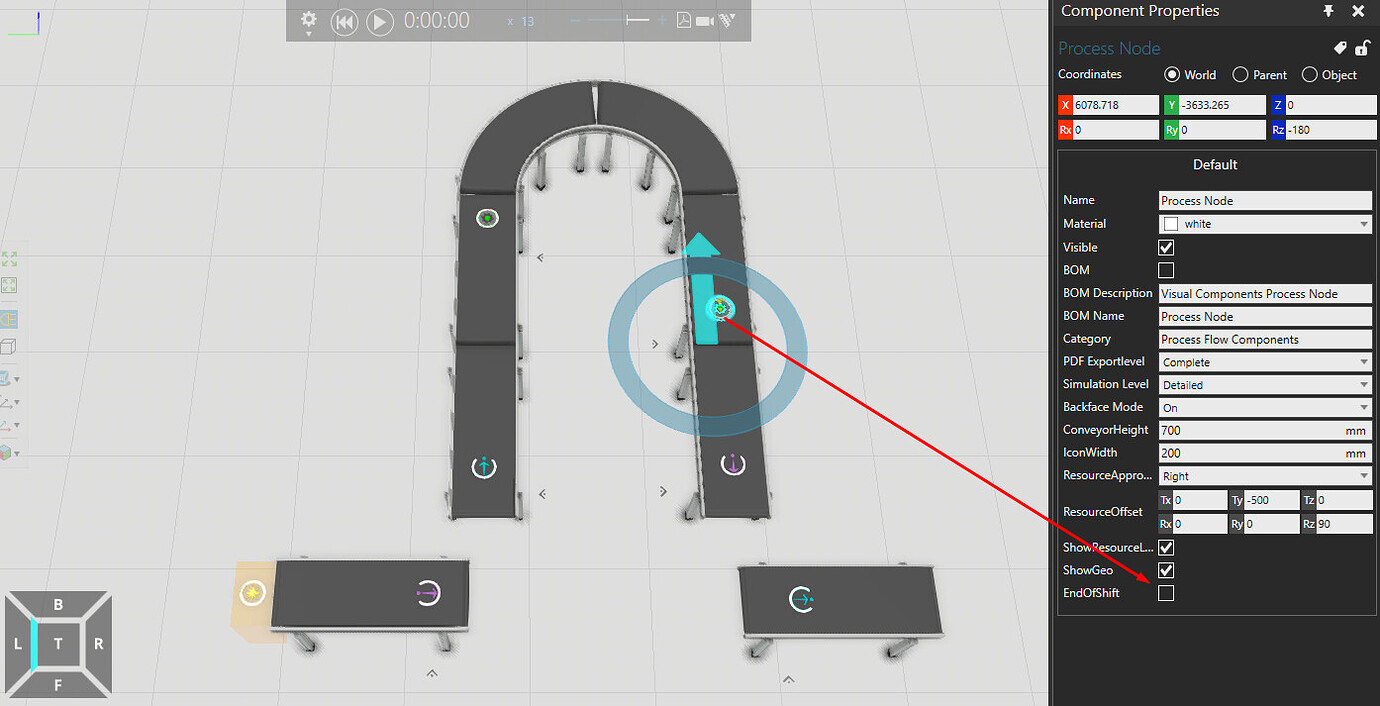Uncheck the Visible property checkbox

[x=1166, y=247]
